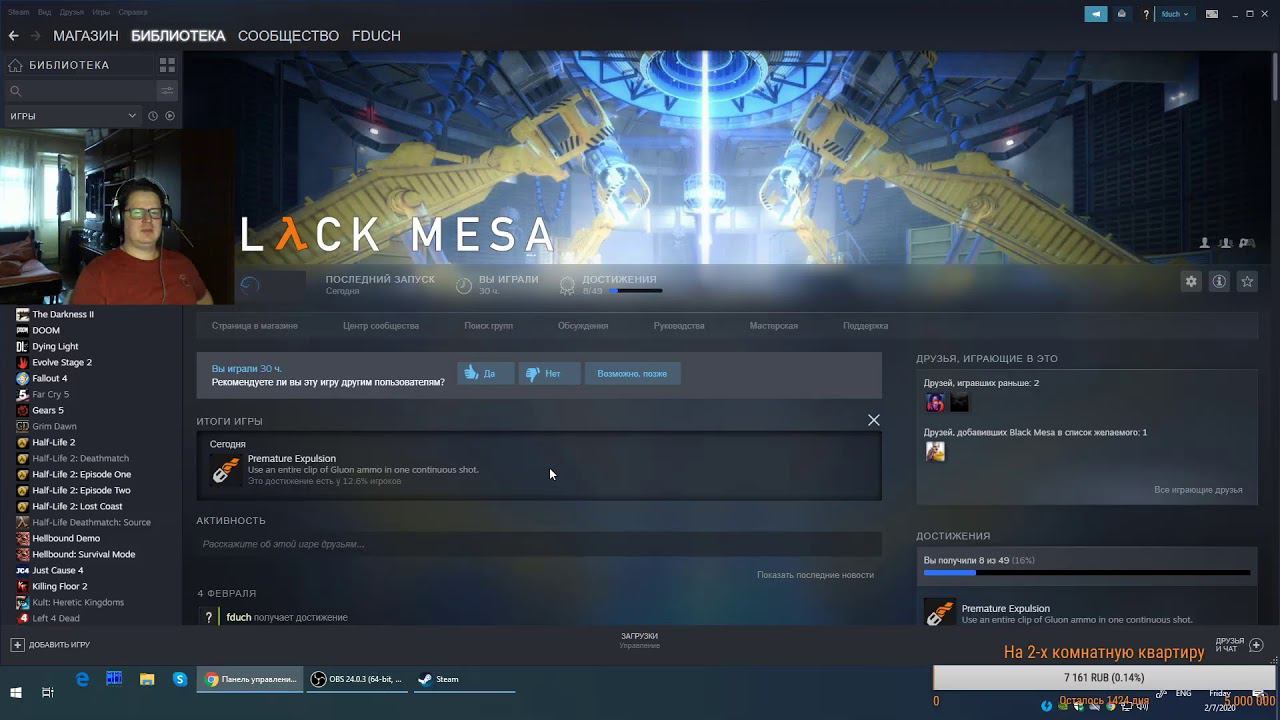Open the СООБЩЕСТВО tab
This screenshot has height=720, width=1280.
point(288,35)
